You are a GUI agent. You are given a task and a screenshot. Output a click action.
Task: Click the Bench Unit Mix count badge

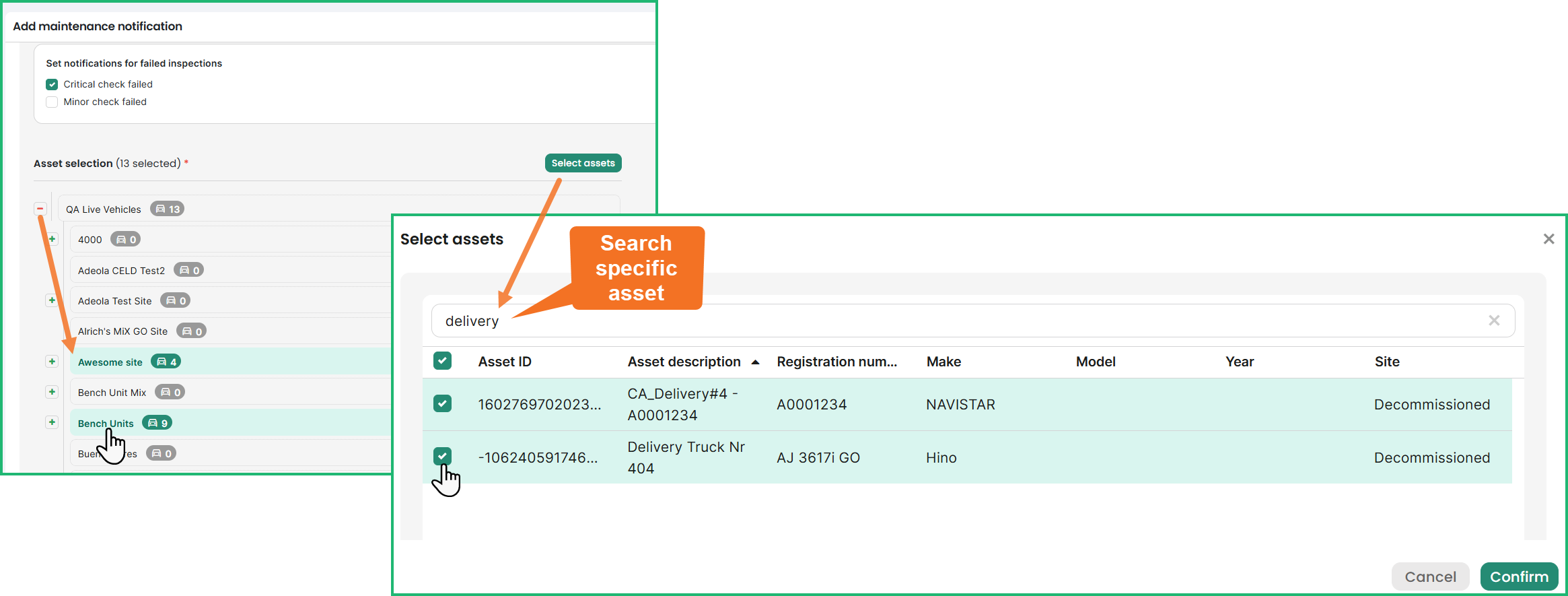click(170, 392)
